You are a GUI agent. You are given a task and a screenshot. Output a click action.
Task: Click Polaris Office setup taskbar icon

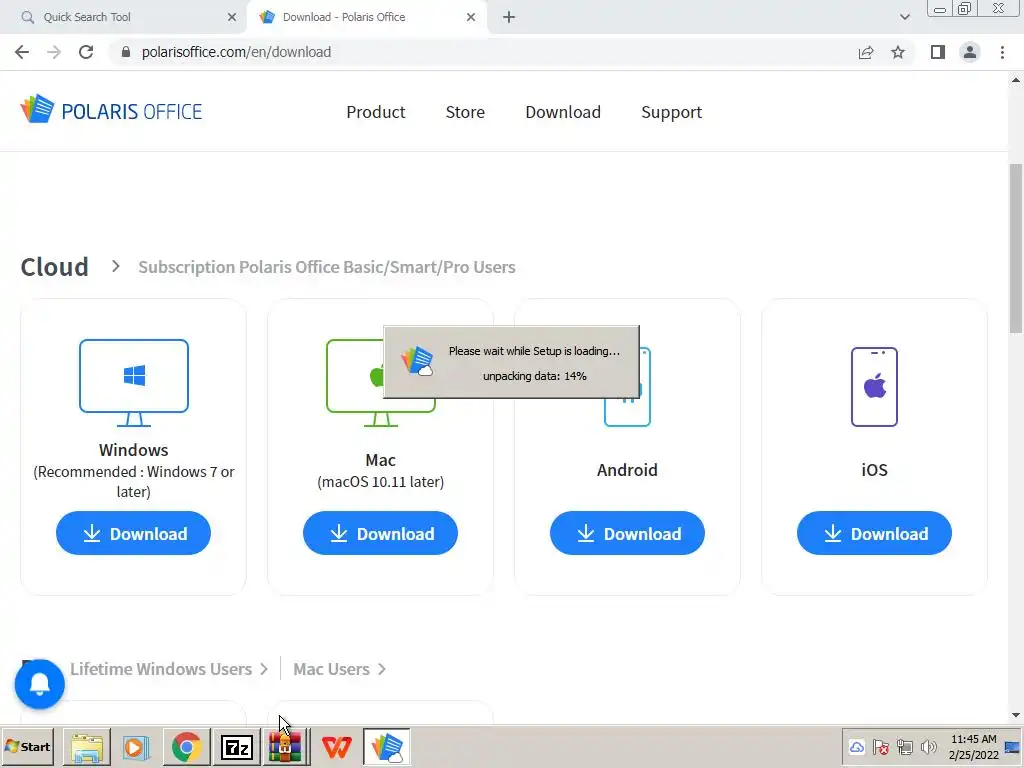click(387, 747)
